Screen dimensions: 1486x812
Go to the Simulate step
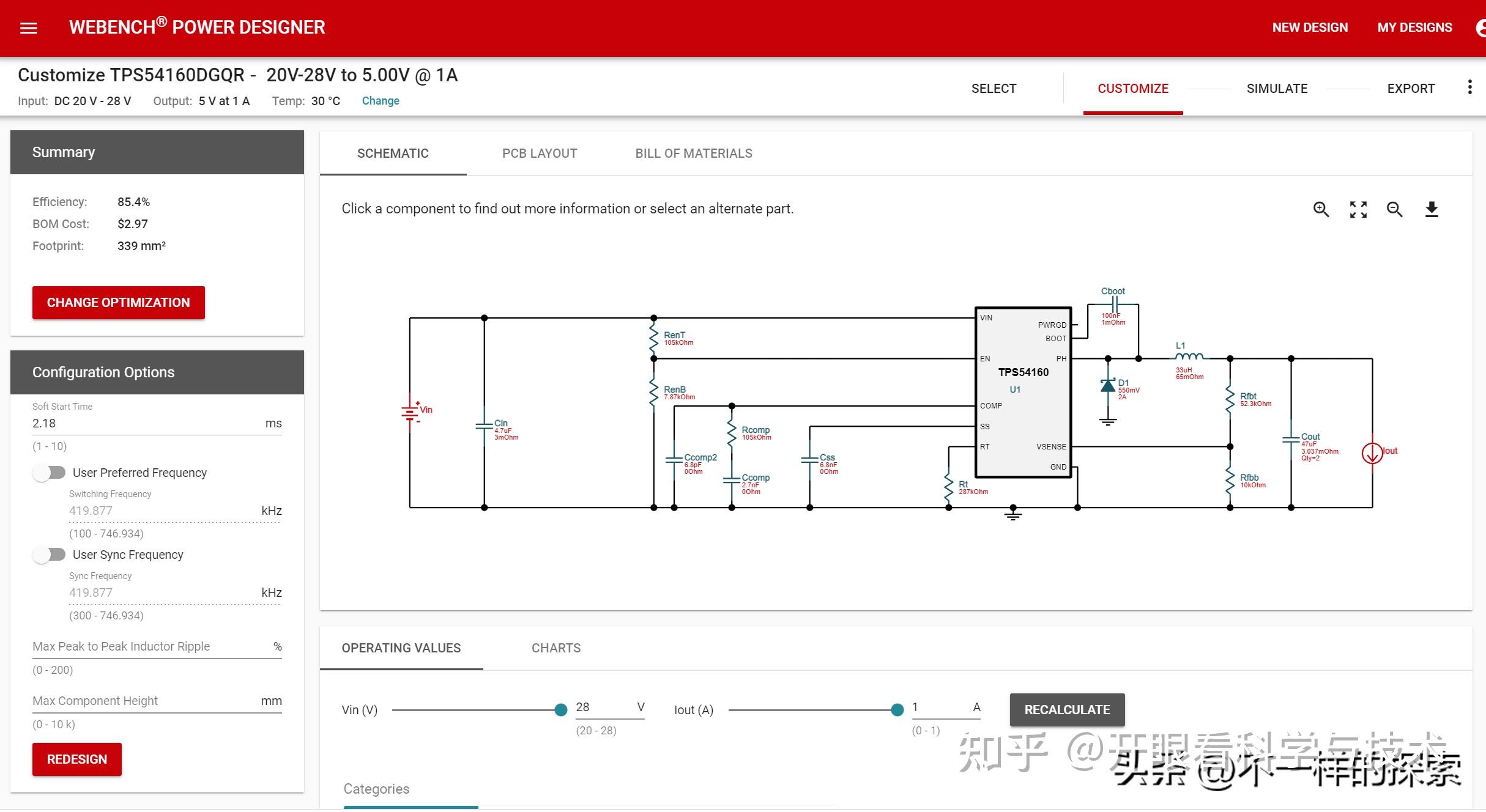pyautogui.click(x=1277, y=89)
